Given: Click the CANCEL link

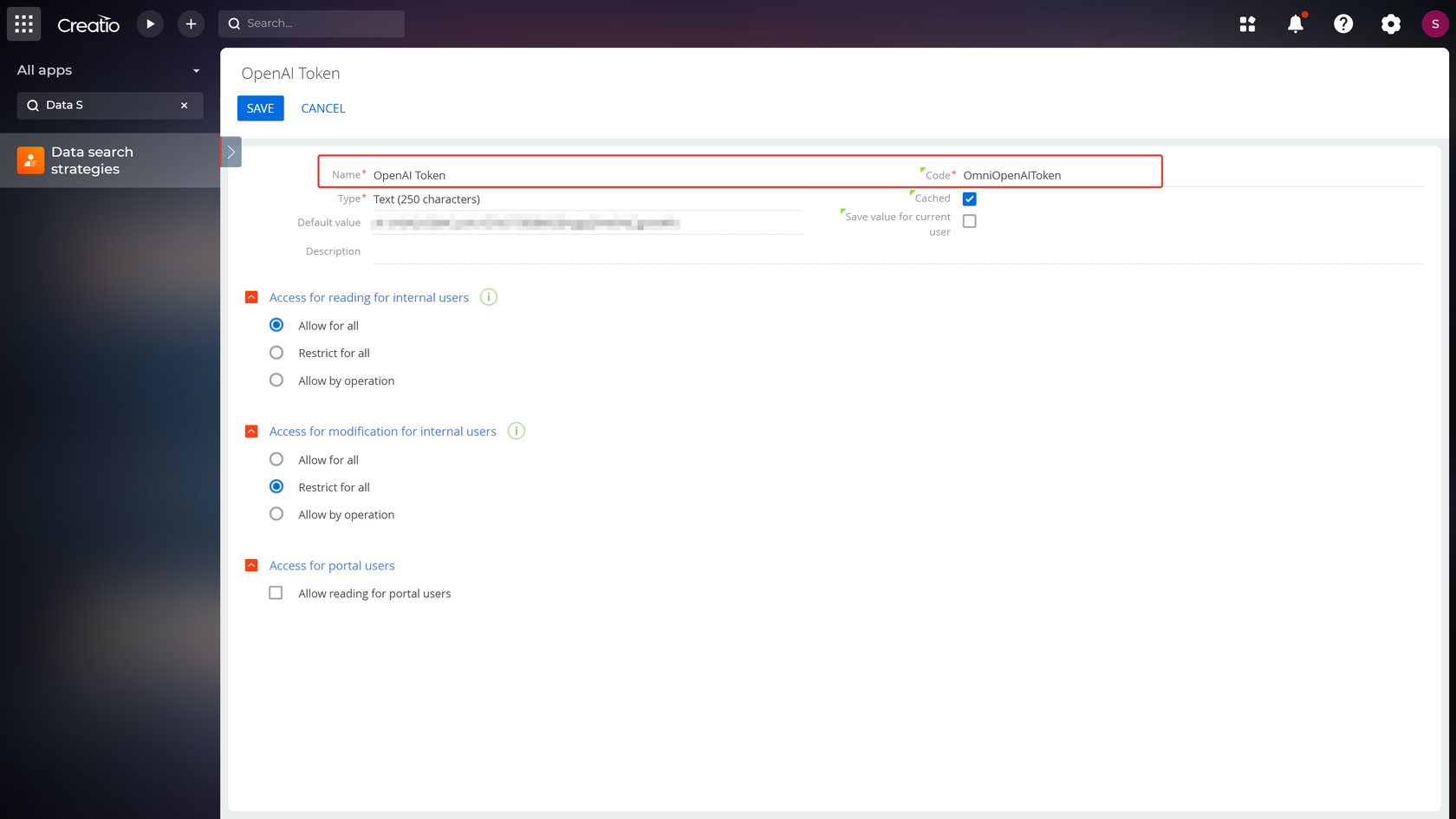Looking at the screenshot, I should pos(322,107).
